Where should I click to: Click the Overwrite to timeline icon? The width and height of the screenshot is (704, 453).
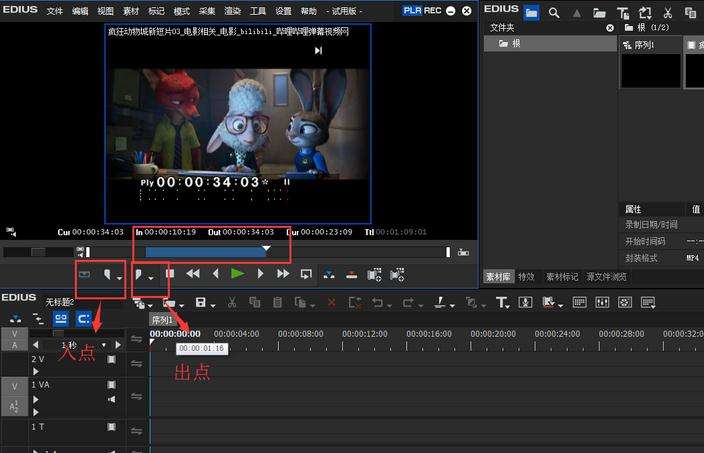pos(352,274)
